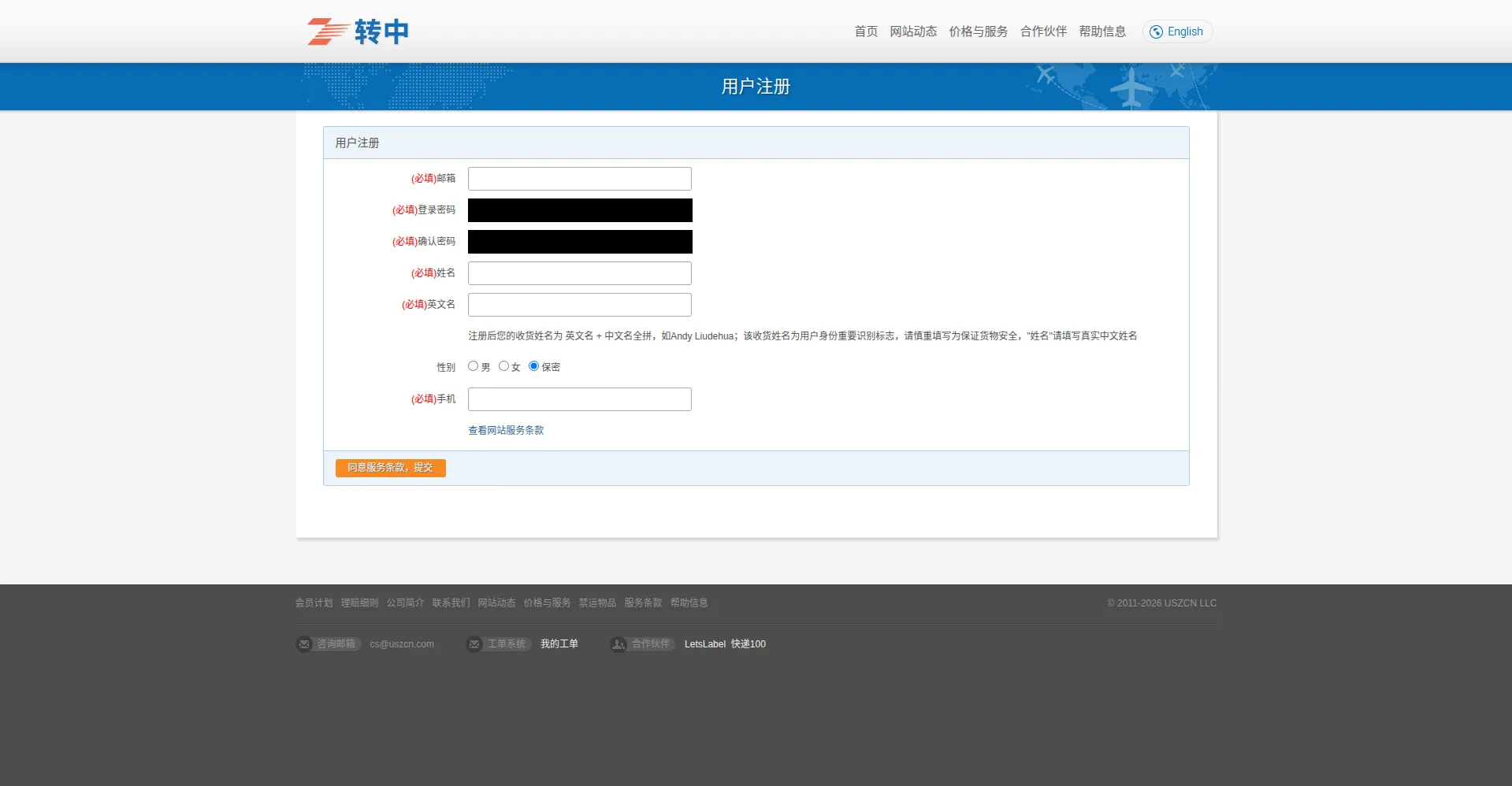Open the LetsLabel partner link
The image size is (1512, 786).
click(x=704, y=644)
